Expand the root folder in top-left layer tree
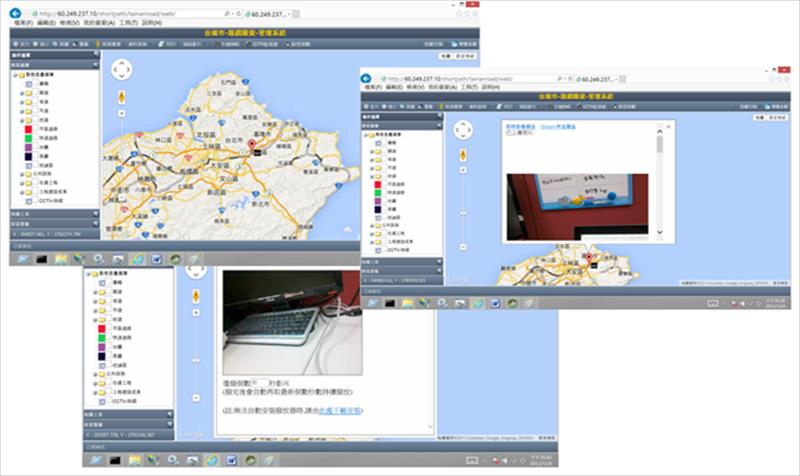 coord(14,73)
